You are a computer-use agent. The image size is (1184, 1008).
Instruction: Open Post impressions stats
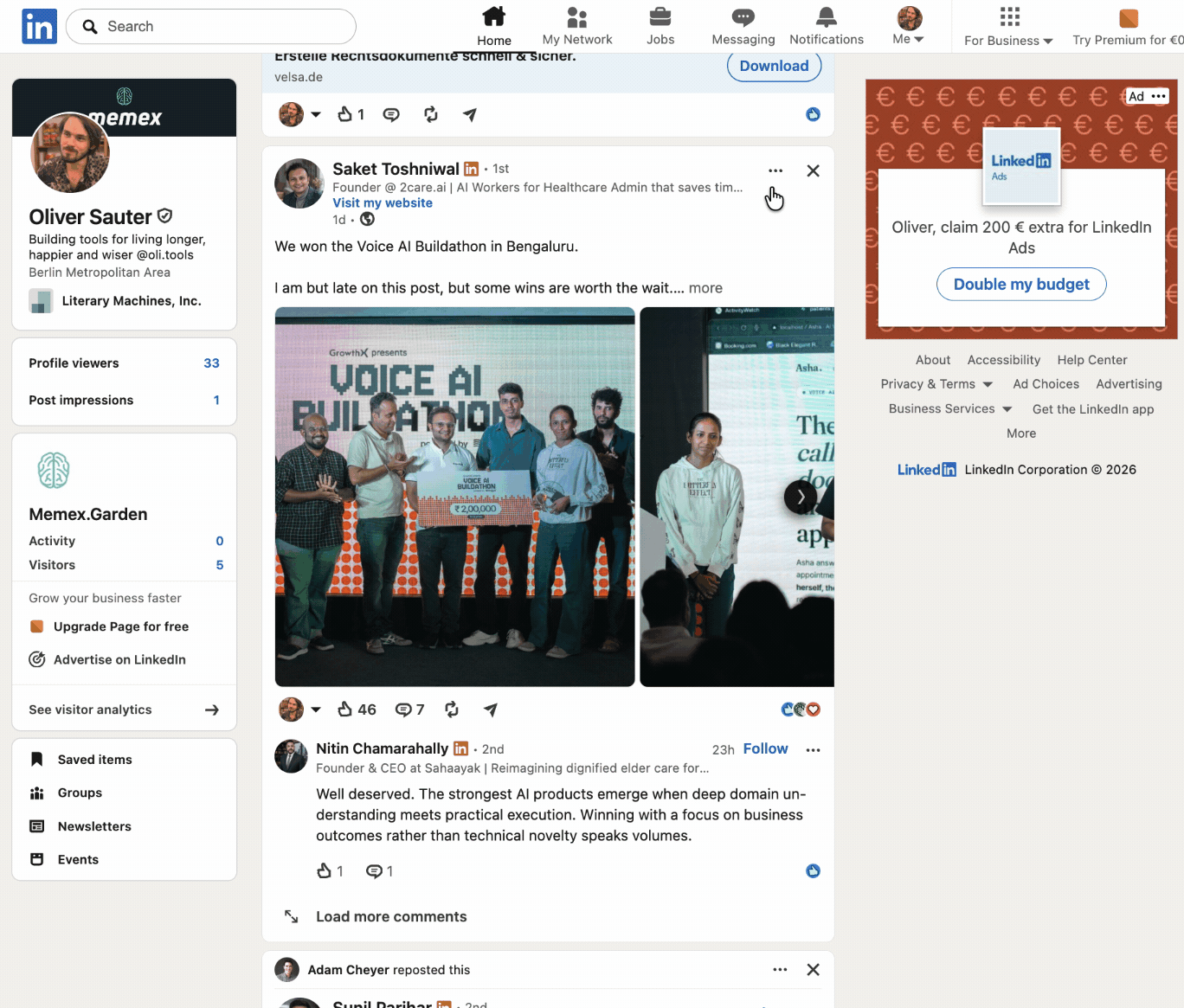(x=124, y=400)
